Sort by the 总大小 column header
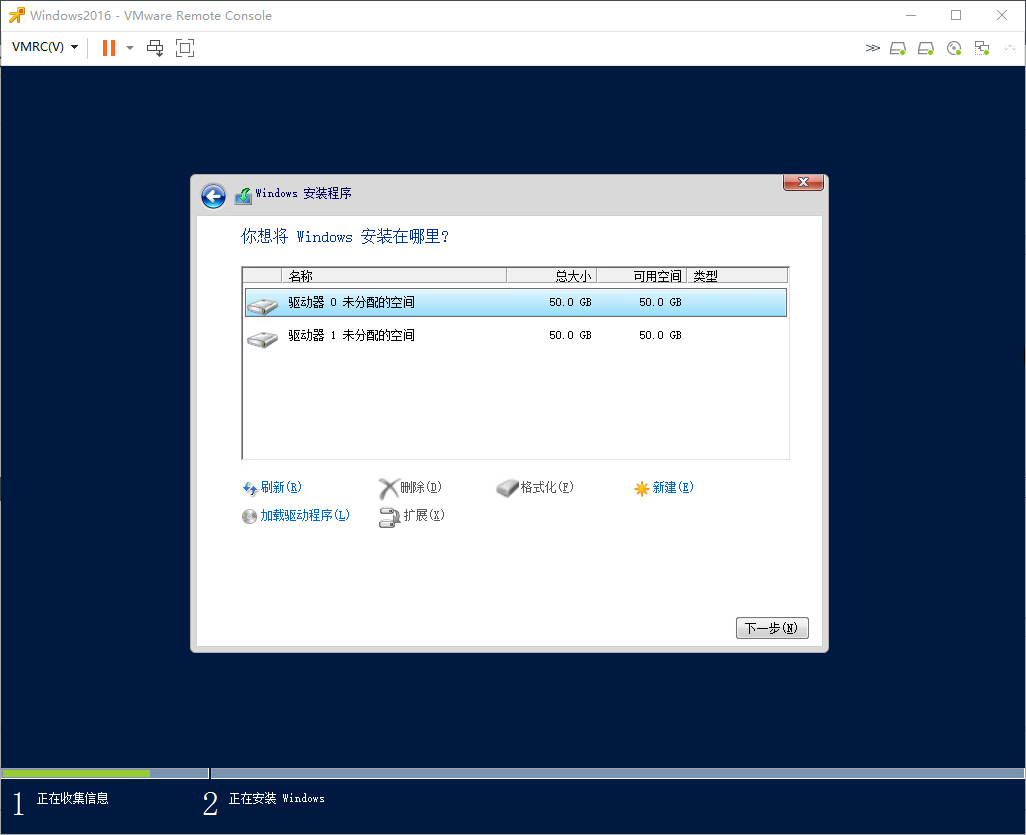This screenshot has width=1026, height=835. [552, 275]
